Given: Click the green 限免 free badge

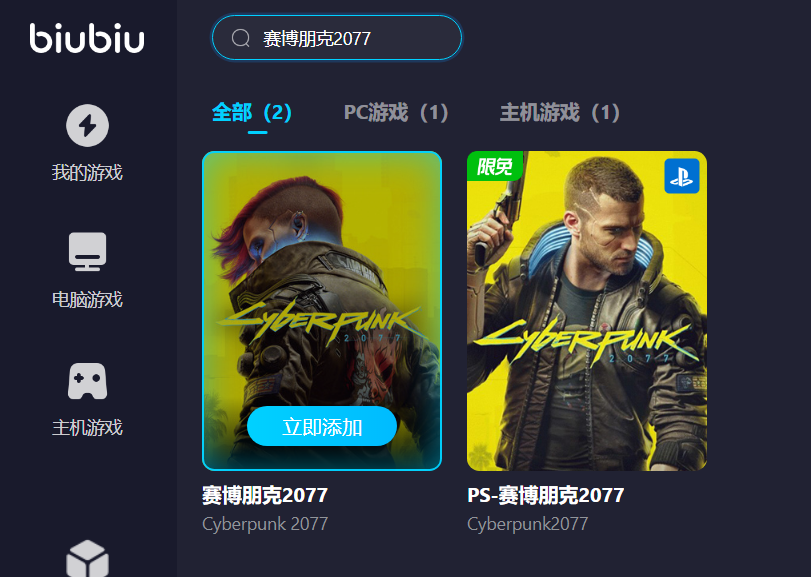Looking at the screenshot, I should pos(494,166).
